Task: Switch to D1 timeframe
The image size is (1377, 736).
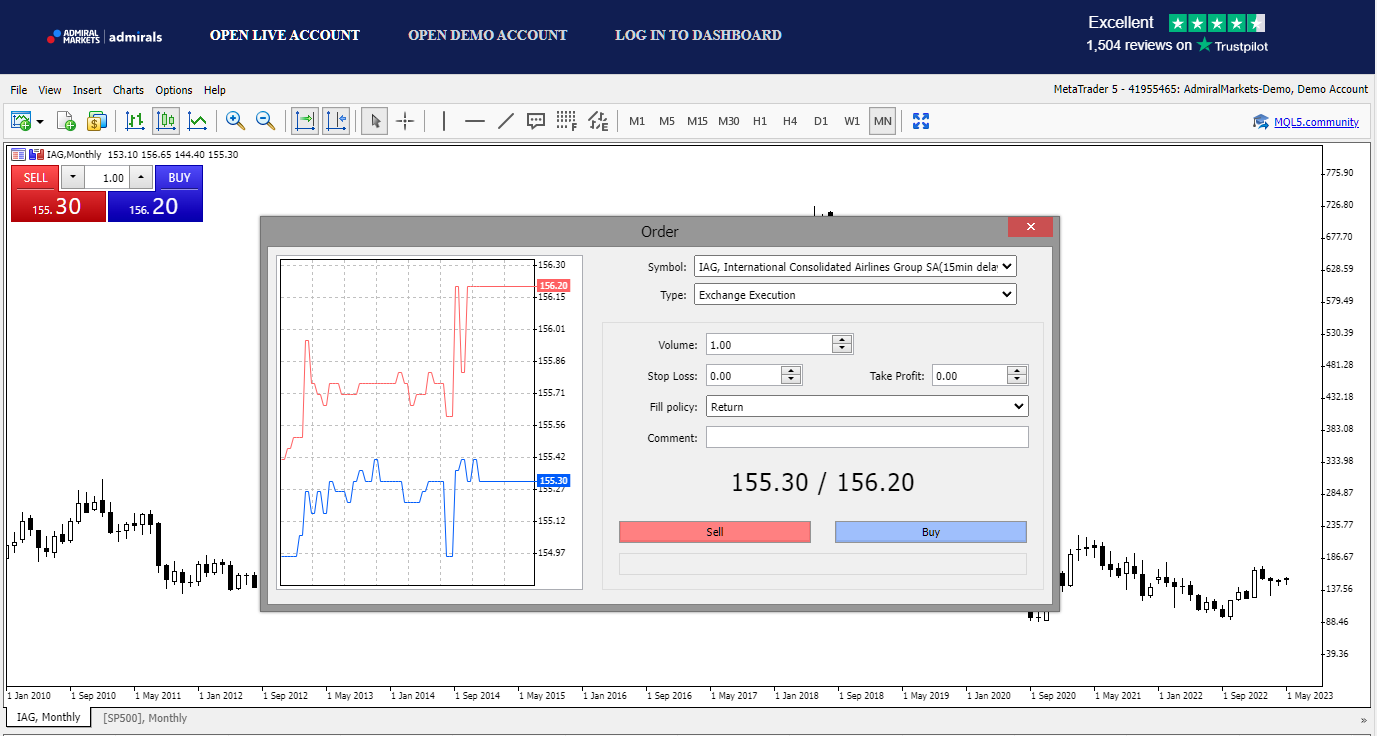Action: point(821,121)
